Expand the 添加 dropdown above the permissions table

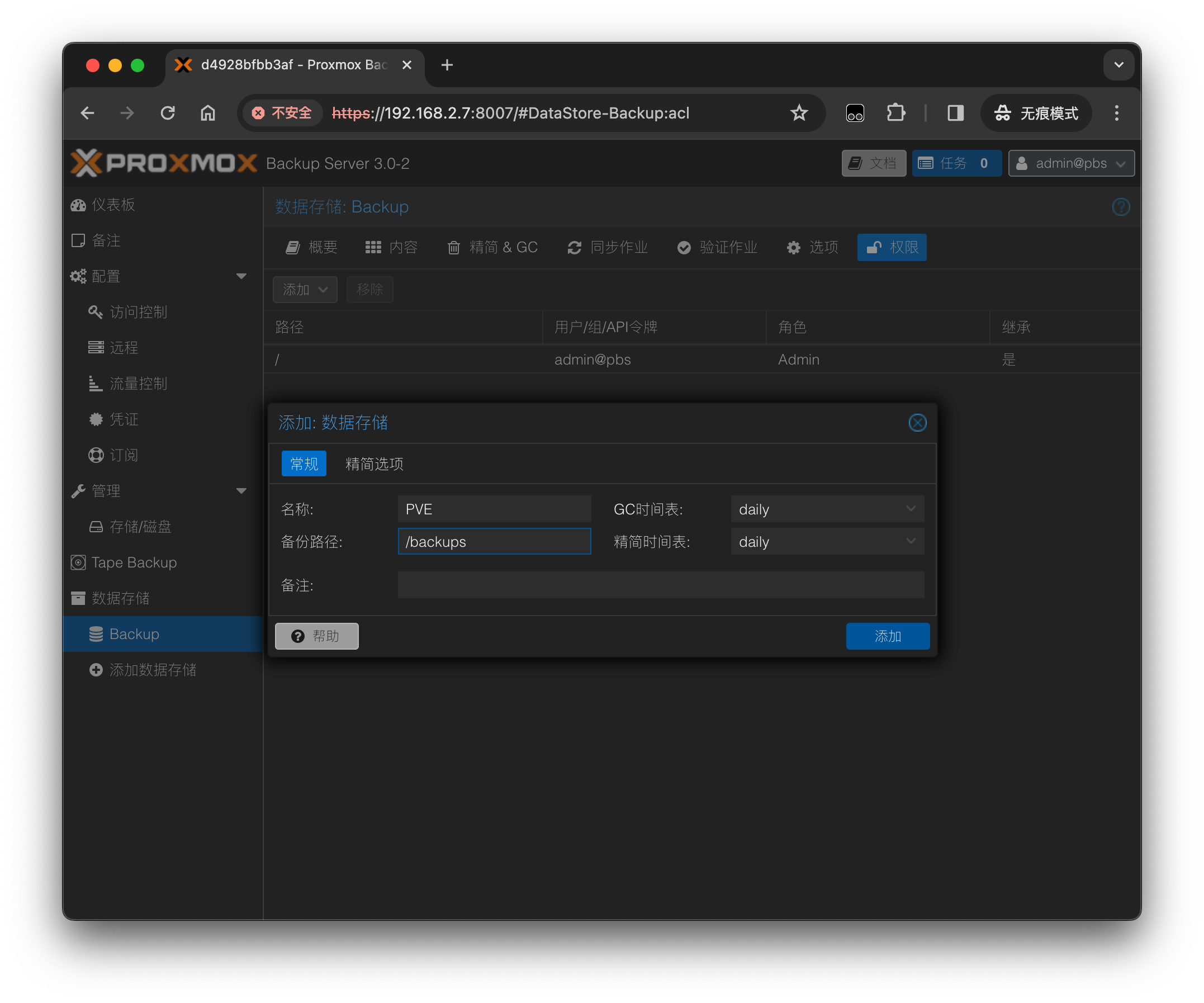tap(305, 290)
